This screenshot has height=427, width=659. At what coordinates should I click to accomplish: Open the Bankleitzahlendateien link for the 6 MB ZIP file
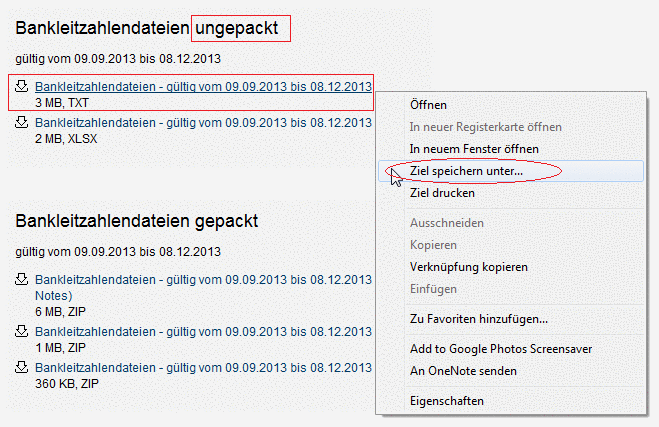[203, 279]
